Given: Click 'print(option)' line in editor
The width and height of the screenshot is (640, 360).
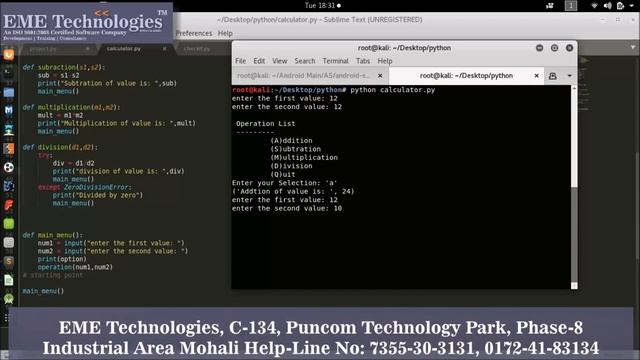Looking at the screenshot, I should [62, 259].
